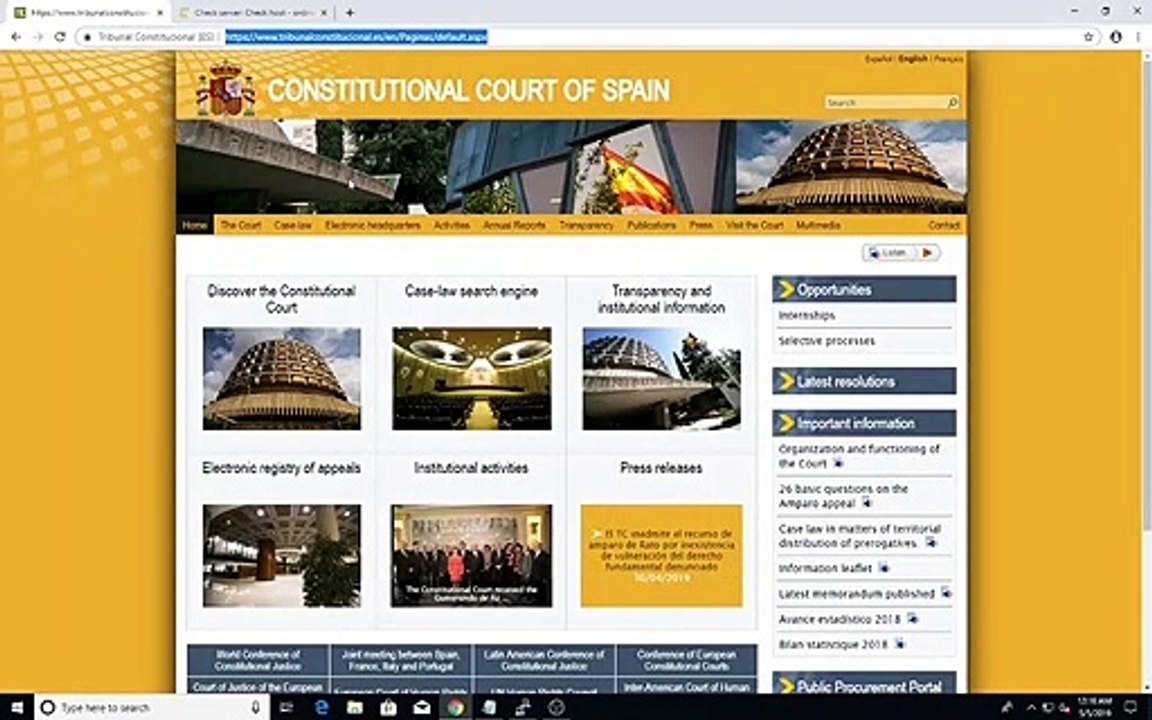
Task: Open the Home menu item
Action: [195, 226]
